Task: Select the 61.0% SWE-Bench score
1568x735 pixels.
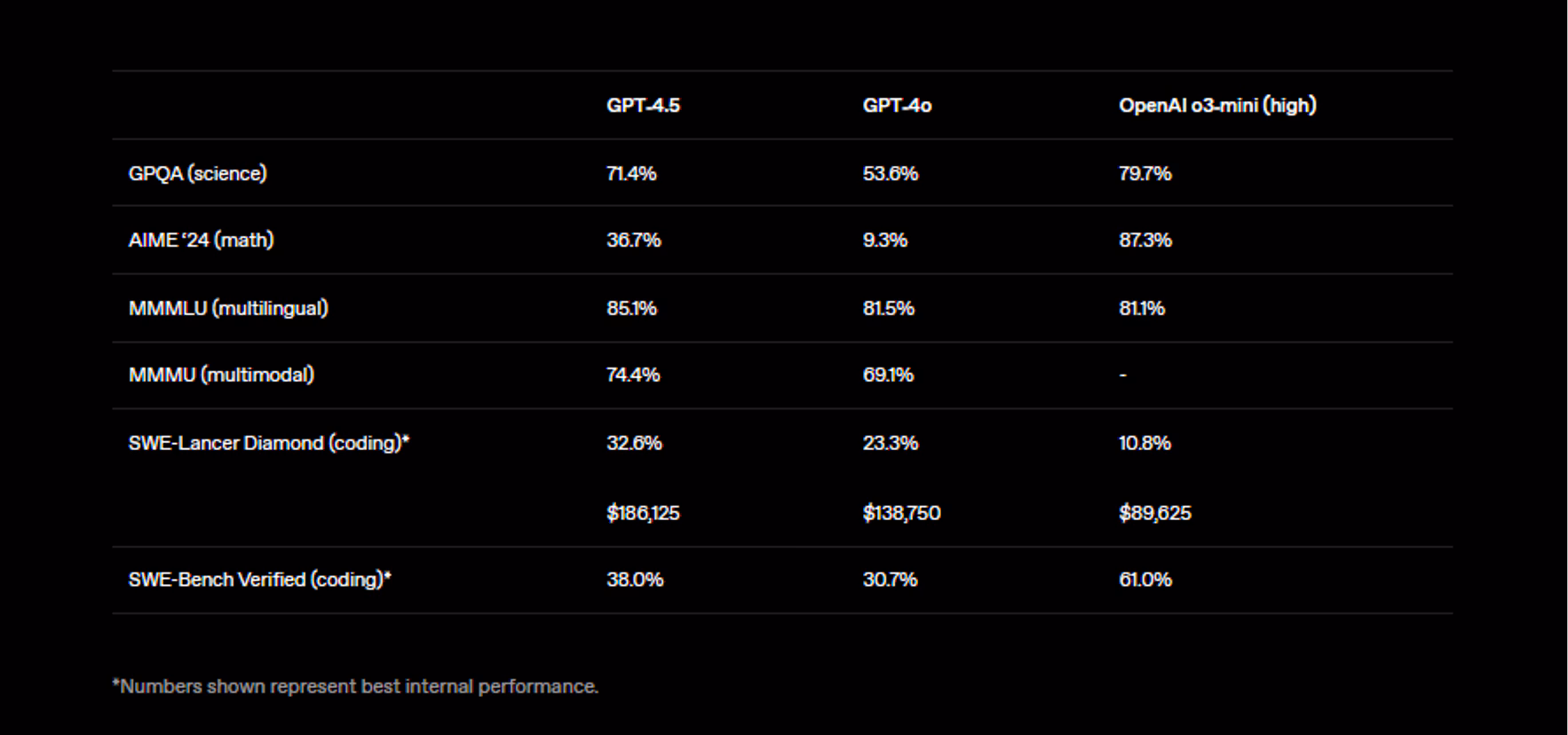Action: [1144, 580]
